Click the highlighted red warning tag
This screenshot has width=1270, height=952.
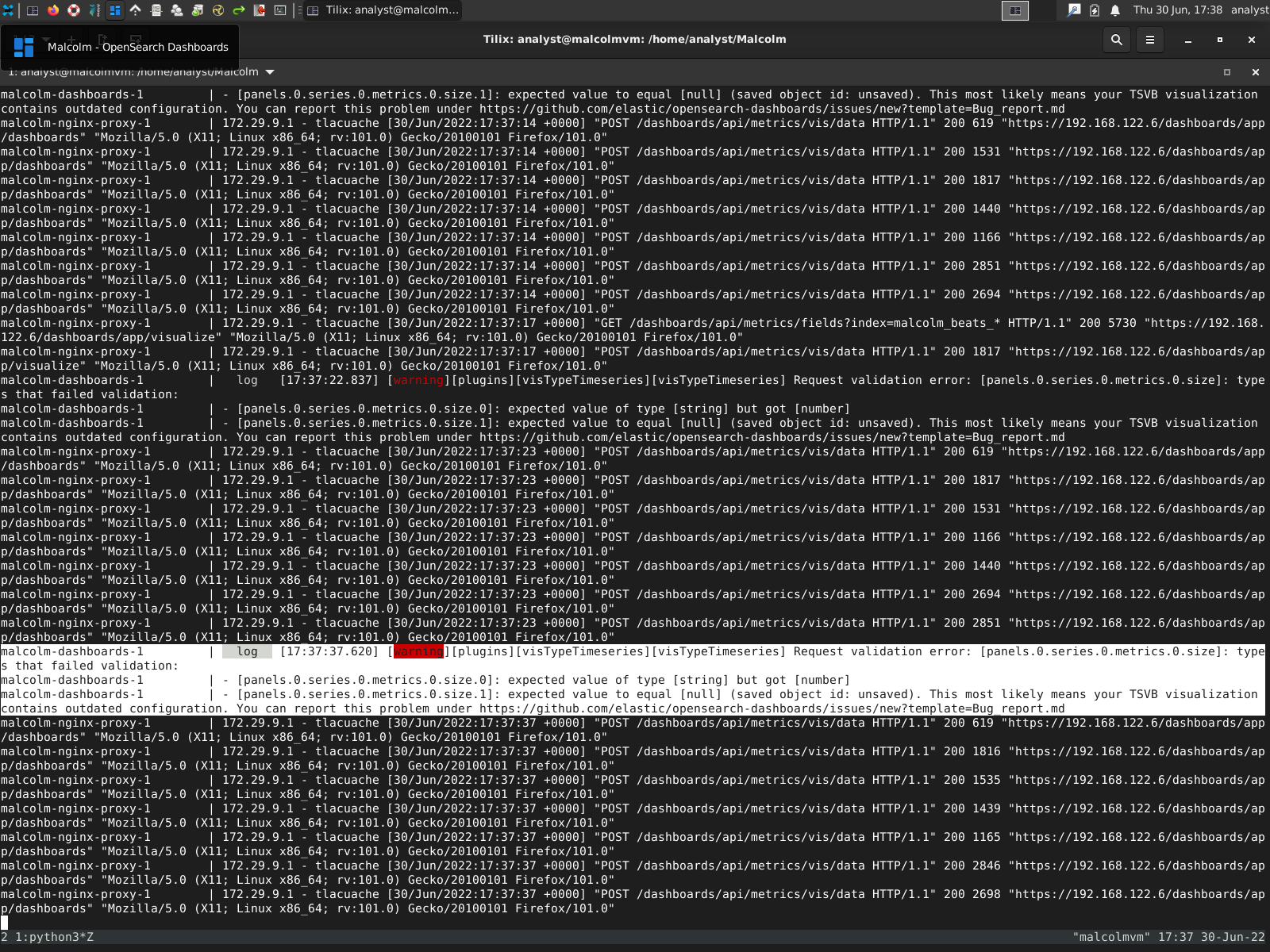418,651
